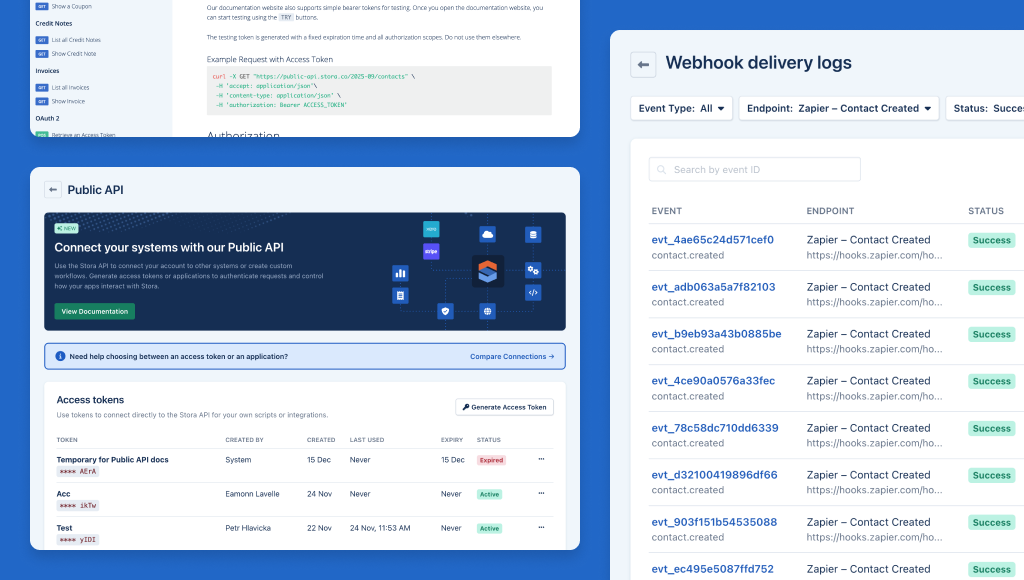Click the shield security icon in the banner
The image size is (1024, 580).
coord(445,311)
